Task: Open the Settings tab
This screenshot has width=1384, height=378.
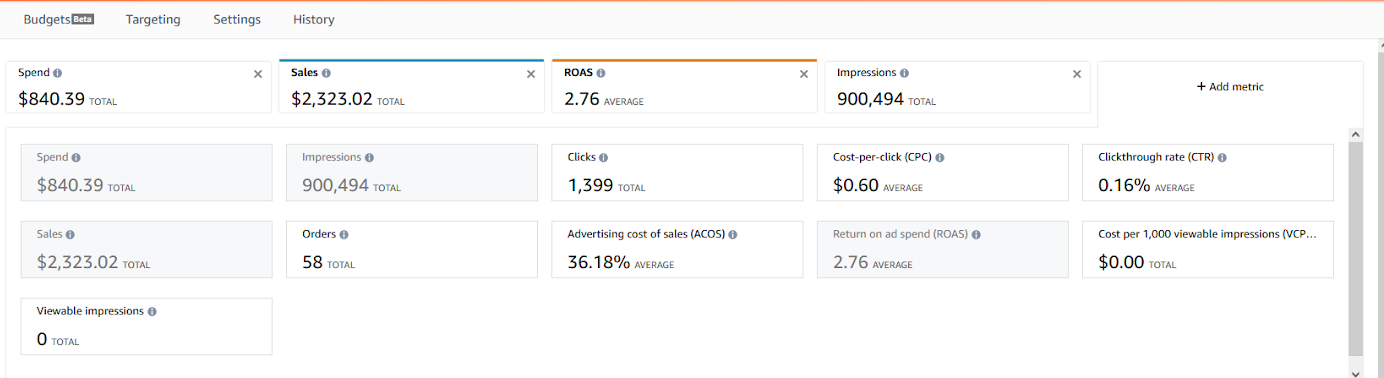Action: click(237, 19)
